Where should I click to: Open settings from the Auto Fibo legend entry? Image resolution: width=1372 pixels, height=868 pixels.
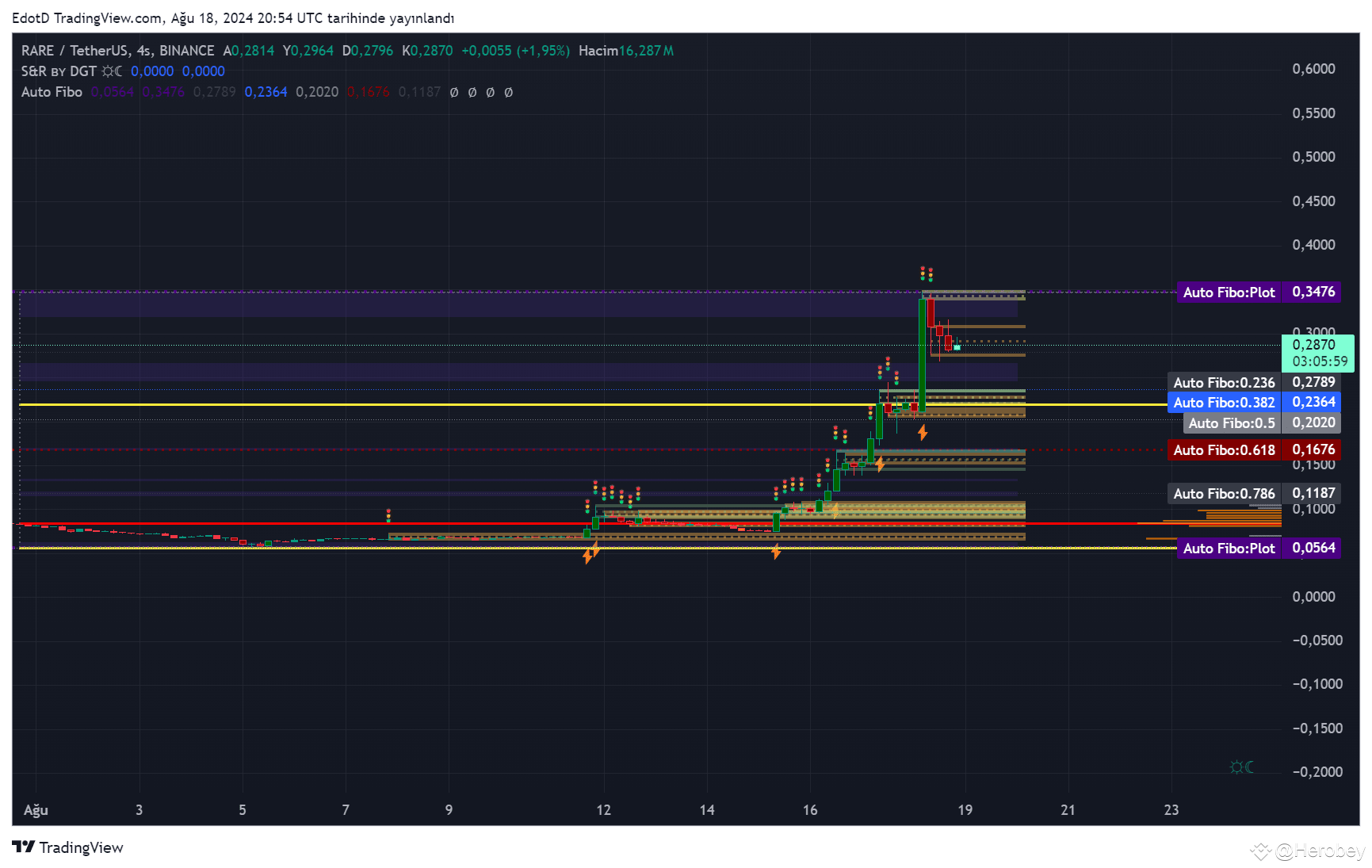pyautogui.click(x=52, y=92)
